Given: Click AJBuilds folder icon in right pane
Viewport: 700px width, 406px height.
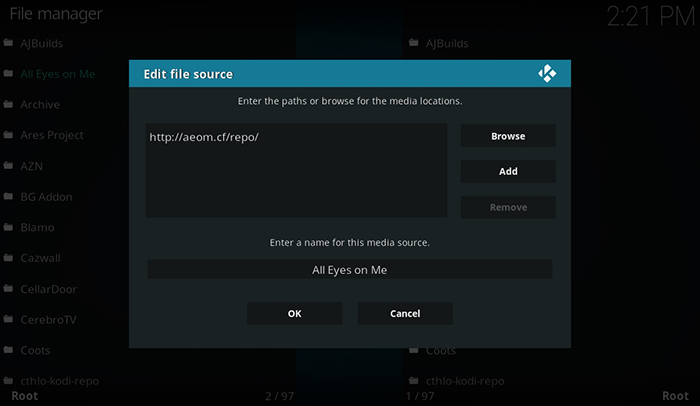Looking at the screenshot, I should 413,43.
